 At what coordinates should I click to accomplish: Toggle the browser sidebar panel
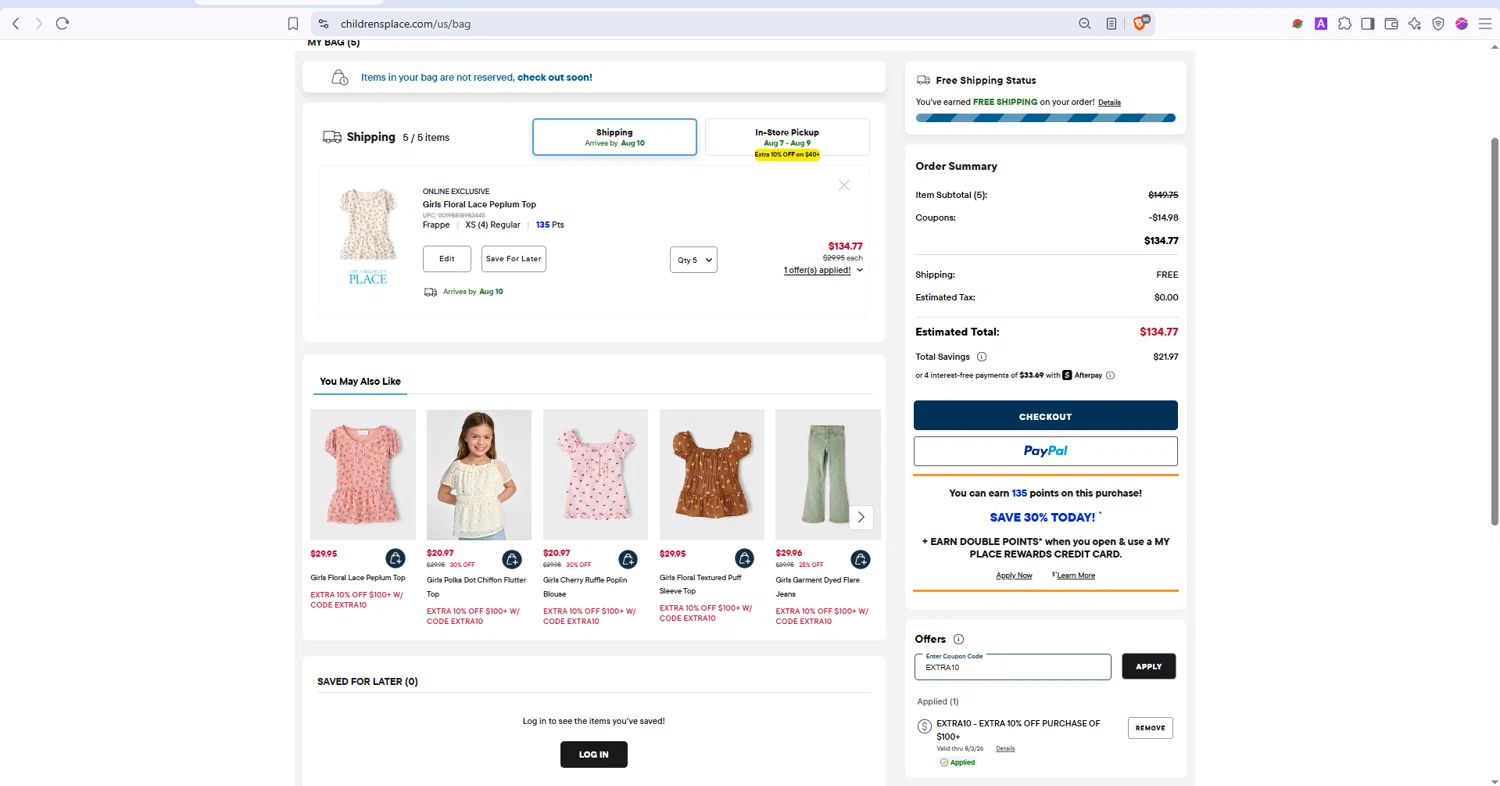[x=1367, y=23]
